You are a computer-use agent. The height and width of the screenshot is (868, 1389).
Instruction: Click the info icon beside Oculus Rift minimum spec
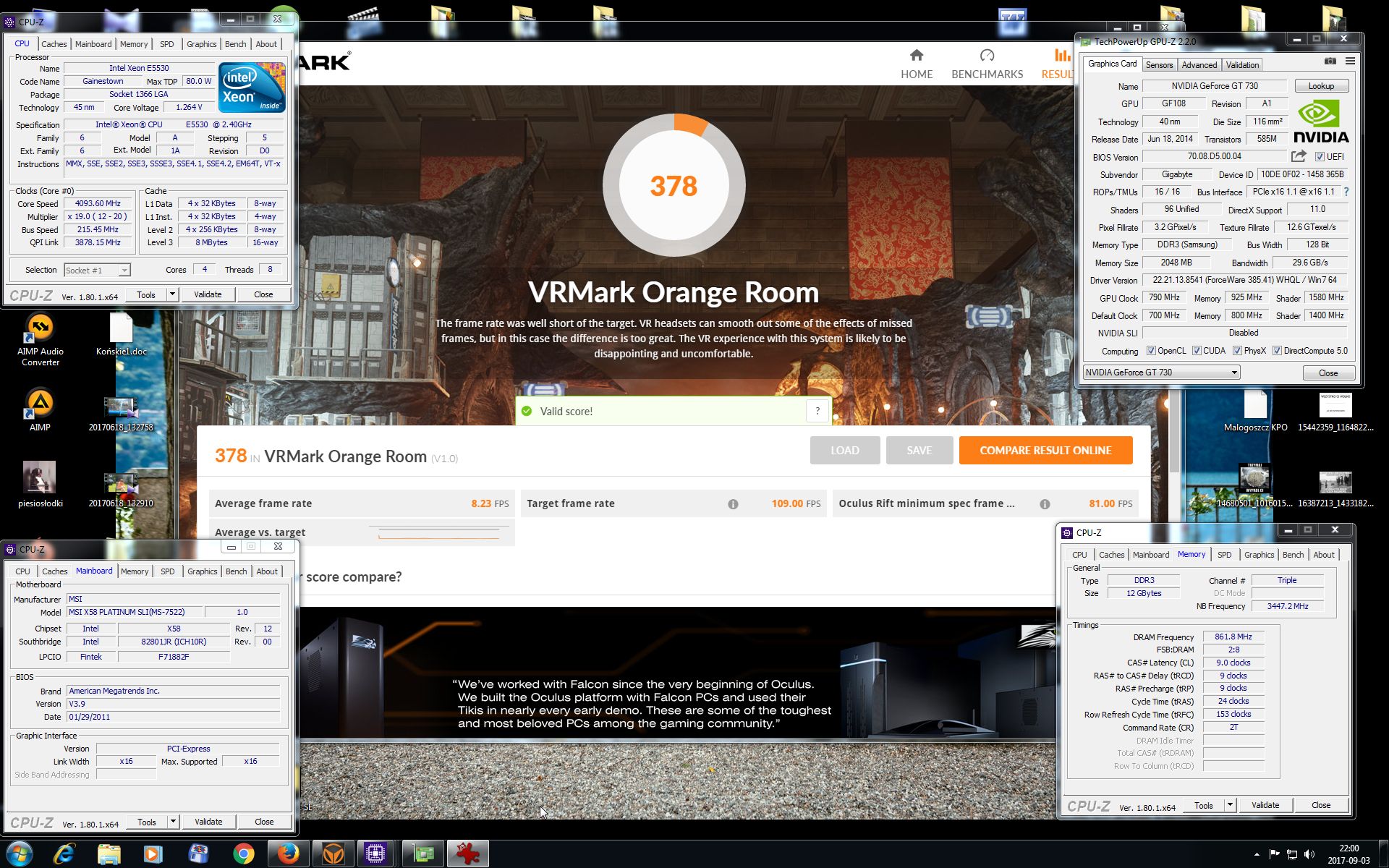coord(1045,504)
